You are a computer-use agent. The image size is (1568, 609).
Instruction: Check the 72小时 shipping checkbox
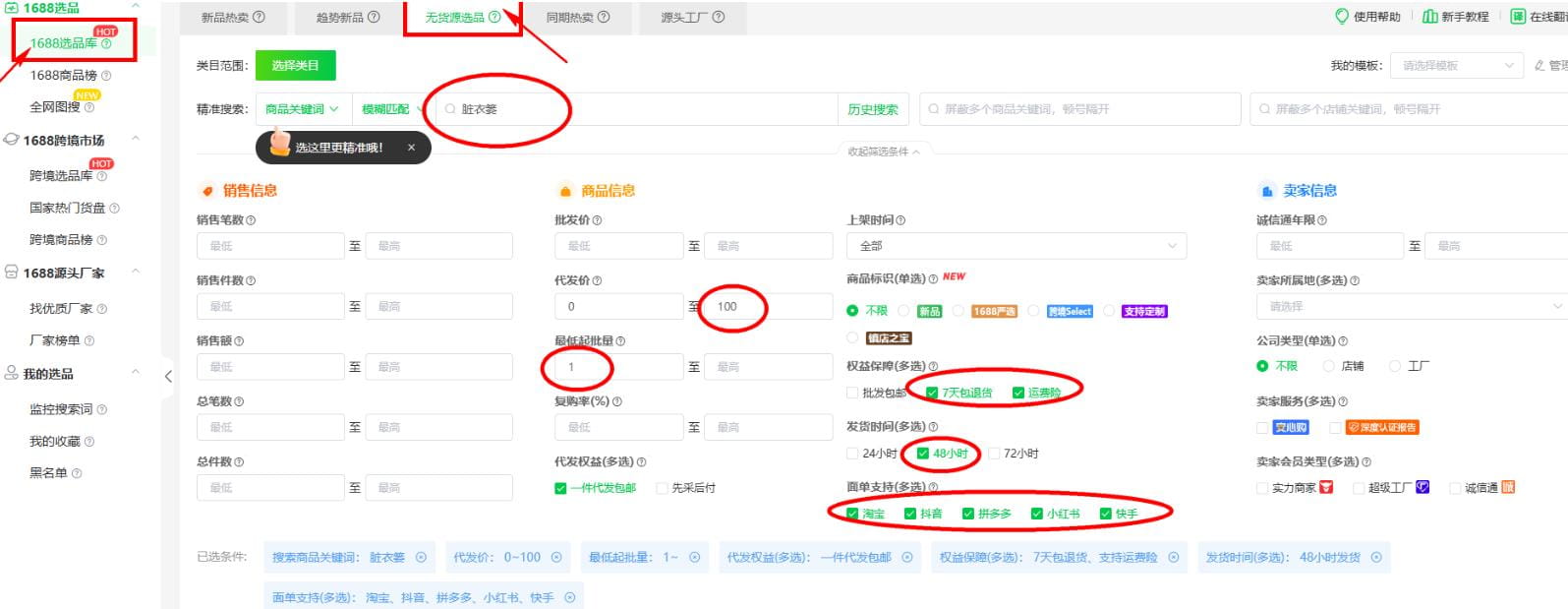coord(994,454)
